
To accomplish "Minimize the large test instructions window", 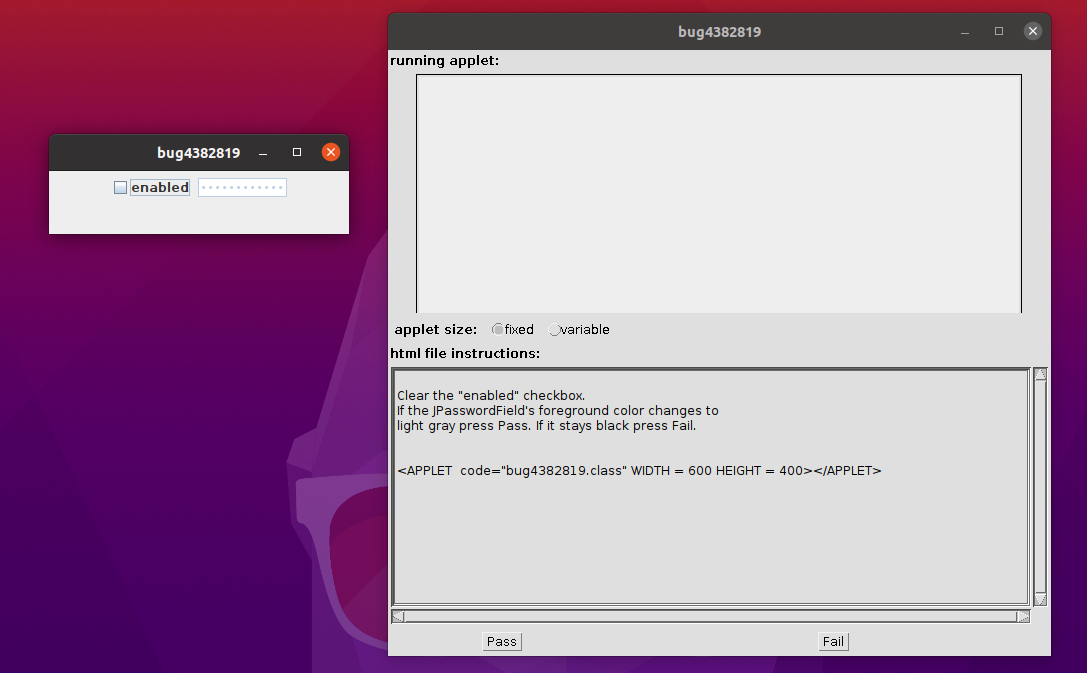I will 965,32.
